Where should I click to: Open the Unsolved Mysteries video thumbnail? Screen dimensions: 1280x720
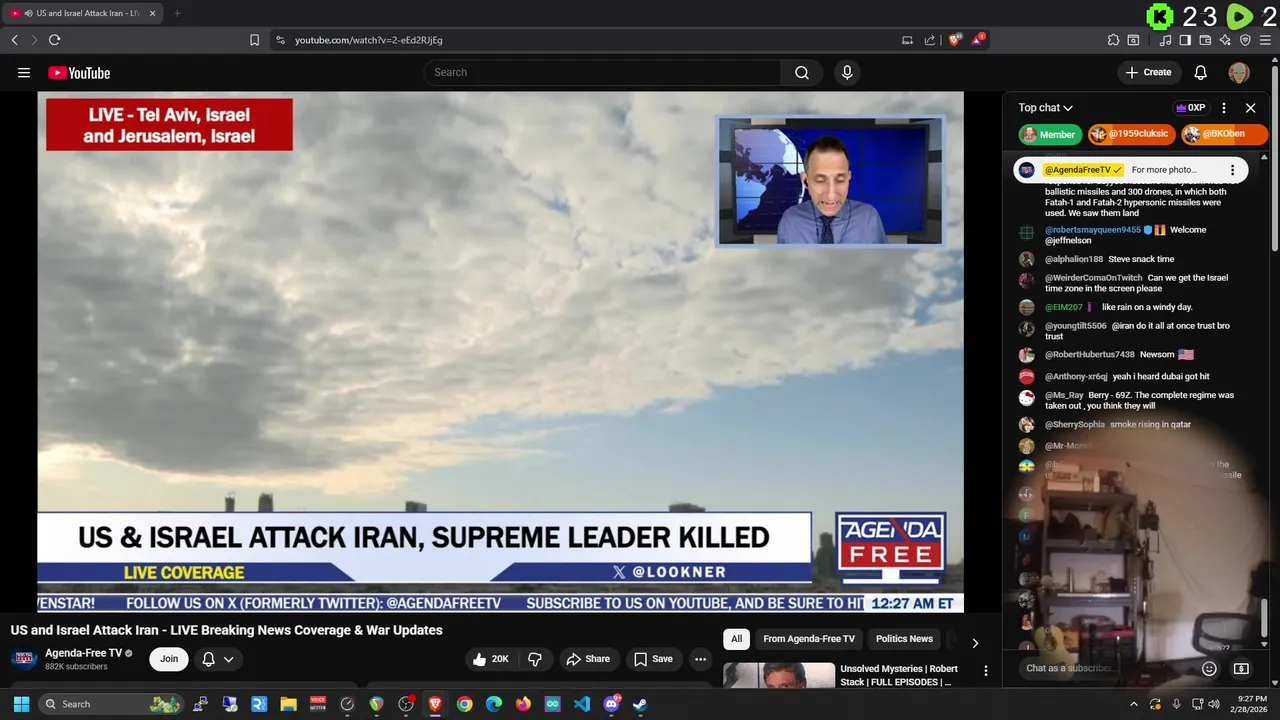pos(779,676)
